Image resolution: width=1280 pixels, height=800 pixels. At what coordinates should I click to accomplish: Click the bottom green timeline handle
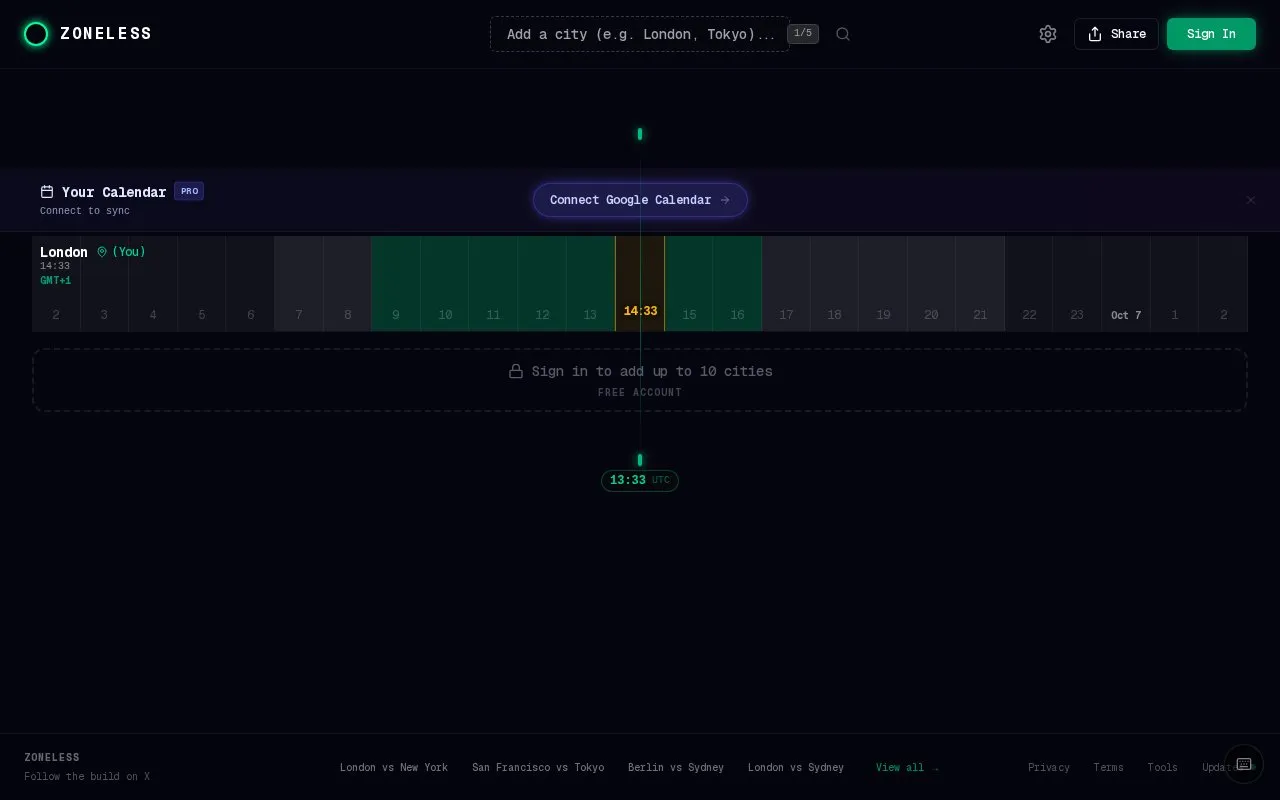[640, 460]
